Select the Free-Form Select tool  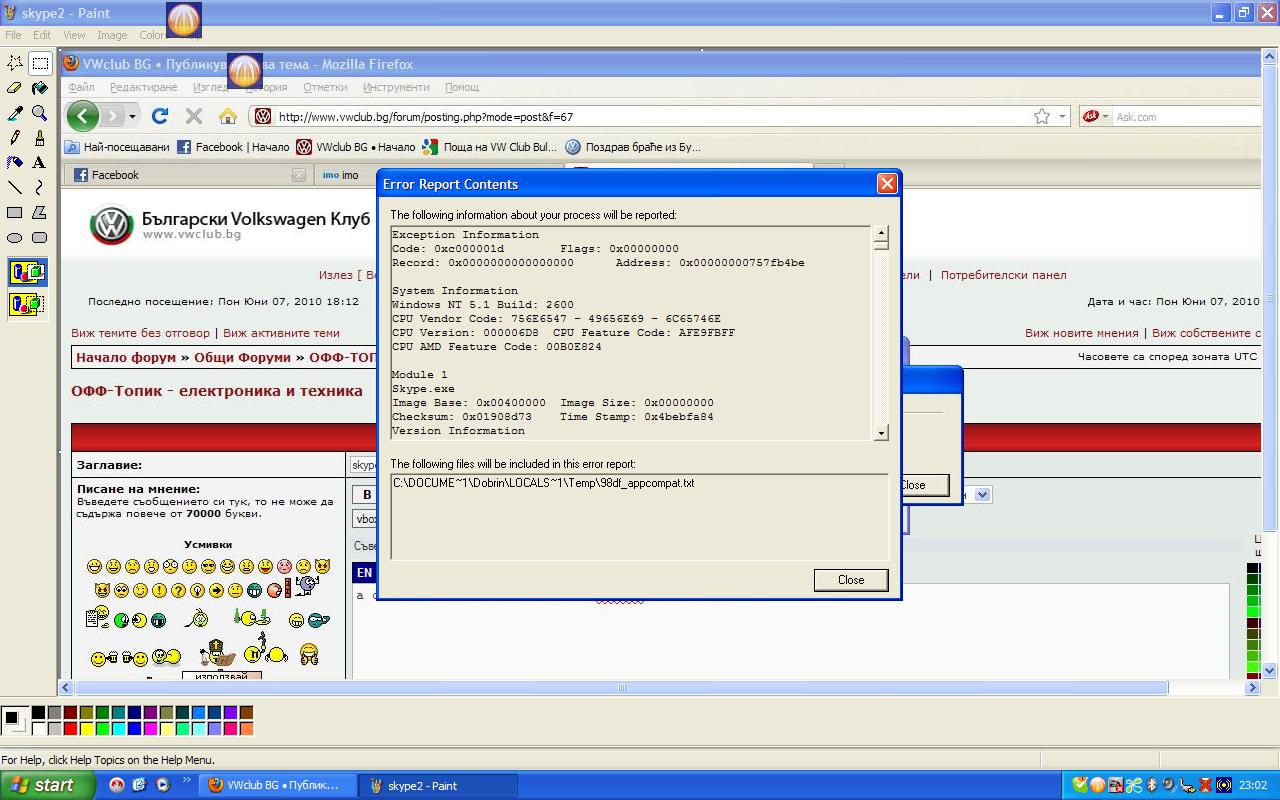pyautogui.click(x=15, y=63)
